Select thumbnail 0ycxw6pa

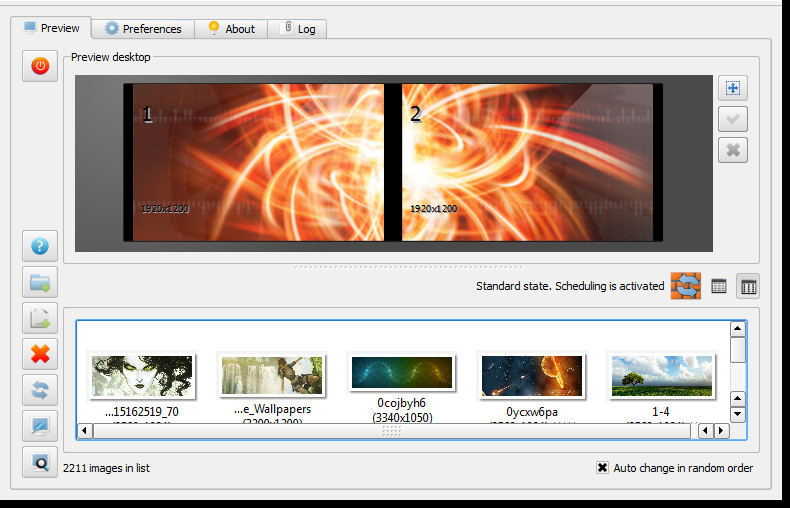532,376
